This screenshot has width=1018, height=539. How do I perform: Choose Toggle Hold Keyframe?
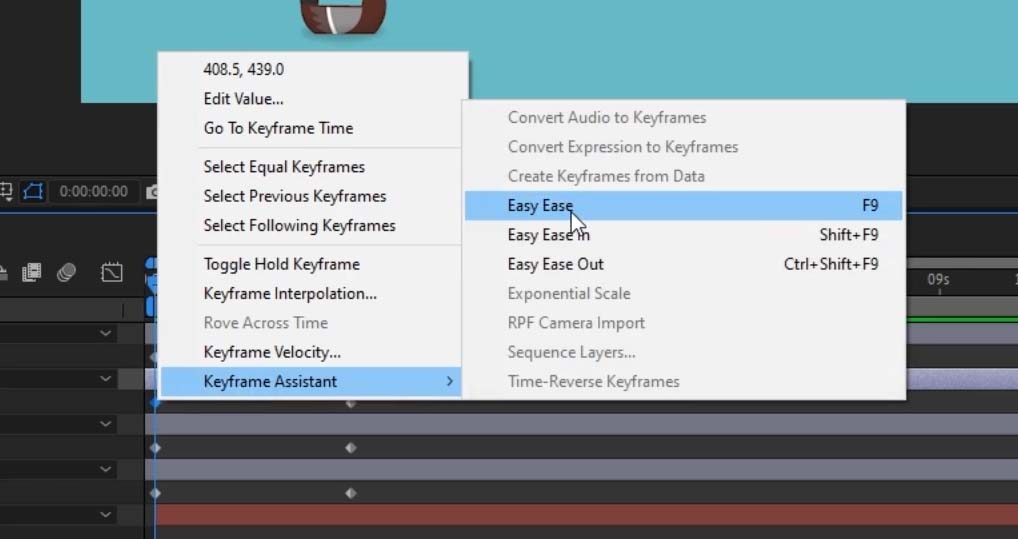(310, 264)
